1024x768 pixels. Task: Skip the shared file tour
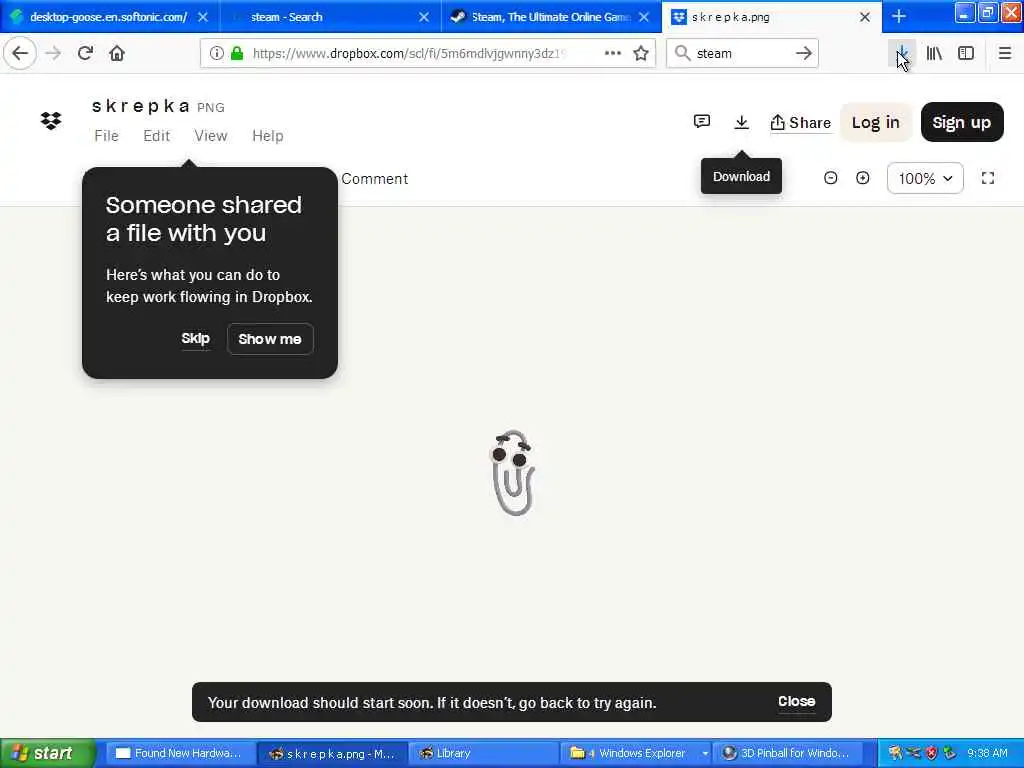tap(195, 338)
